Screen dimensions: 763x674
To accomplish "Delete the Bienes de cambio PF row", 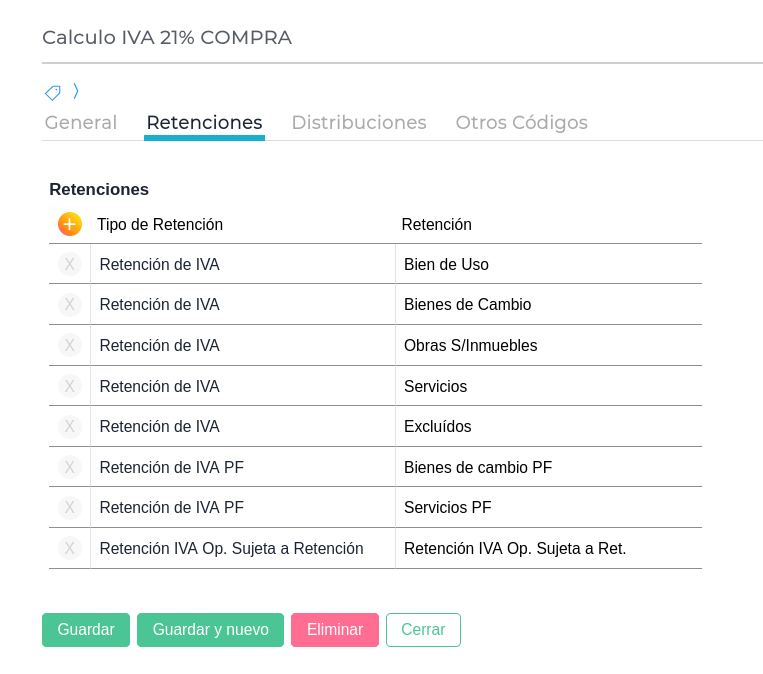I will pos(69,467).
